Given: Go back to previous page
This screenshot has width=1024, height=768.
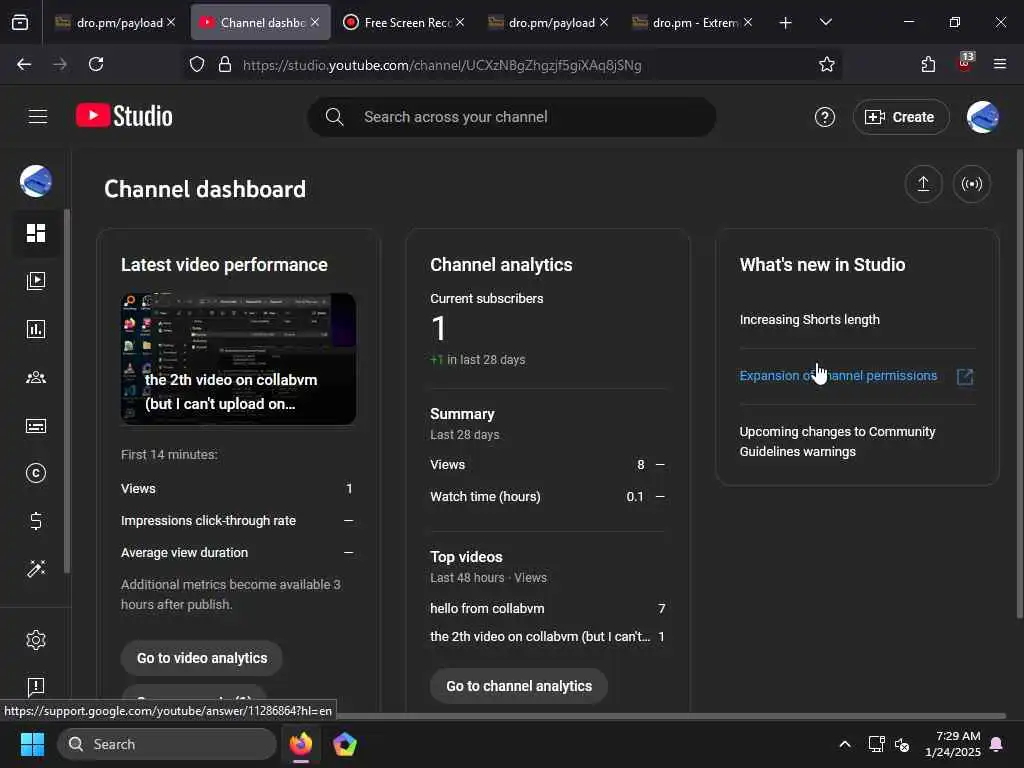Looking at the screenshot, I should coord(24,64).
